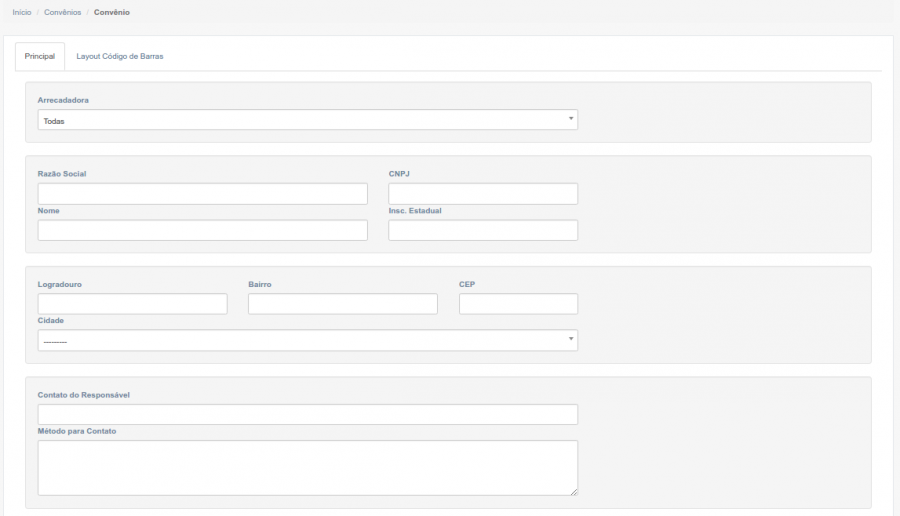Viewport: 900px width, 516px height.
Task: Focus the Logradouro address field
Action: click(x=132, y=304)
